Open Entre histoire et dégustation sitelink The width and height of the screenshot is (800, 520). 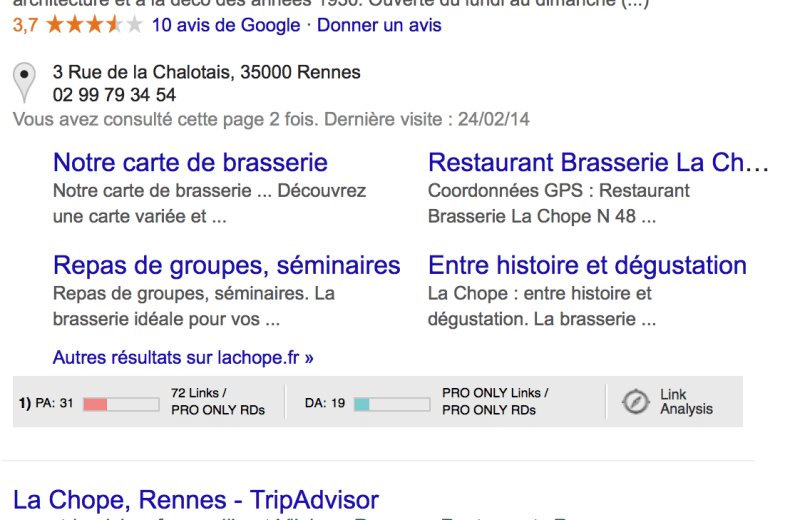(587, 265)
